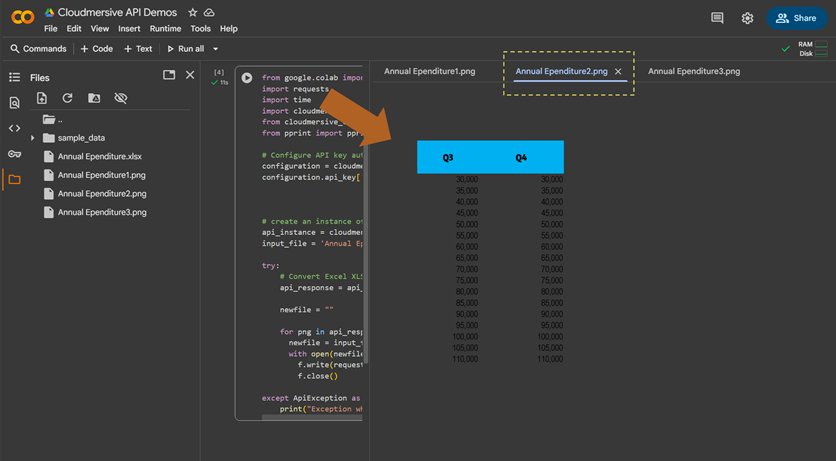
Task: Open the Runtime menu
Action: 163,29
